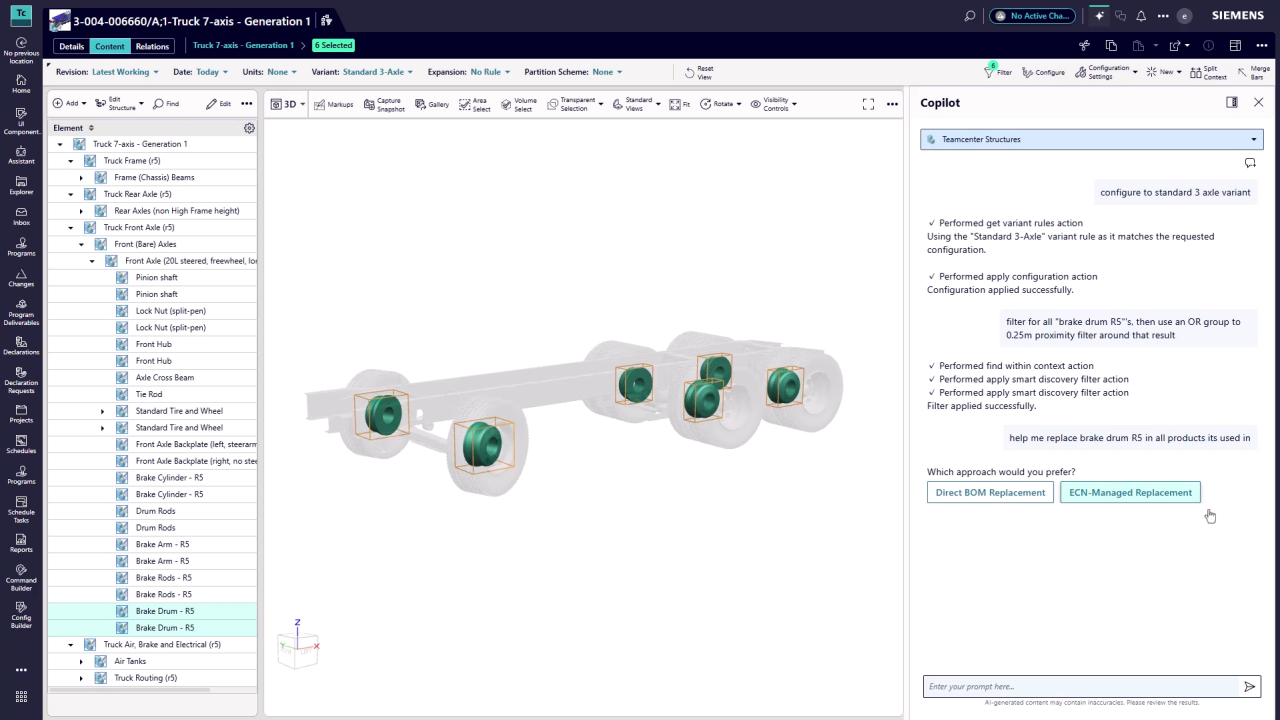
Task: Open the Revision Latest Working dropdown
Action: 125,72
